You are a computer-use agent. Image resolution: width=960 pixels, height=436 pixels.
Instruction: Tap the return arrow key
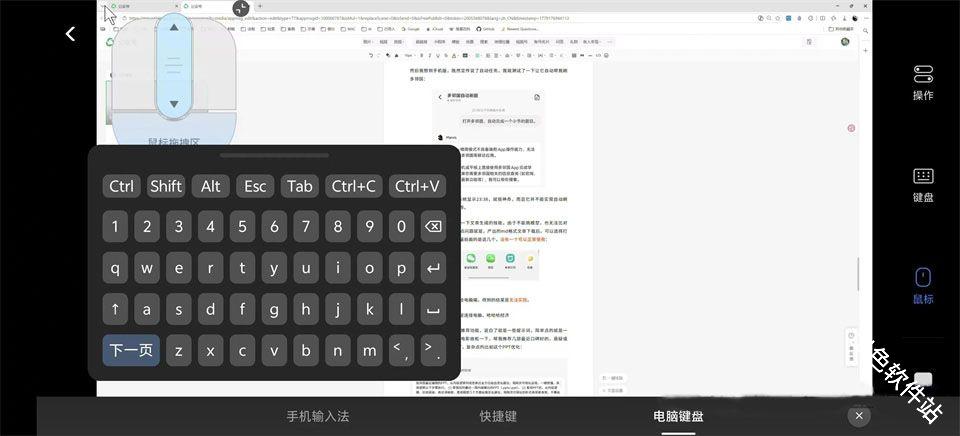(433, 268)
